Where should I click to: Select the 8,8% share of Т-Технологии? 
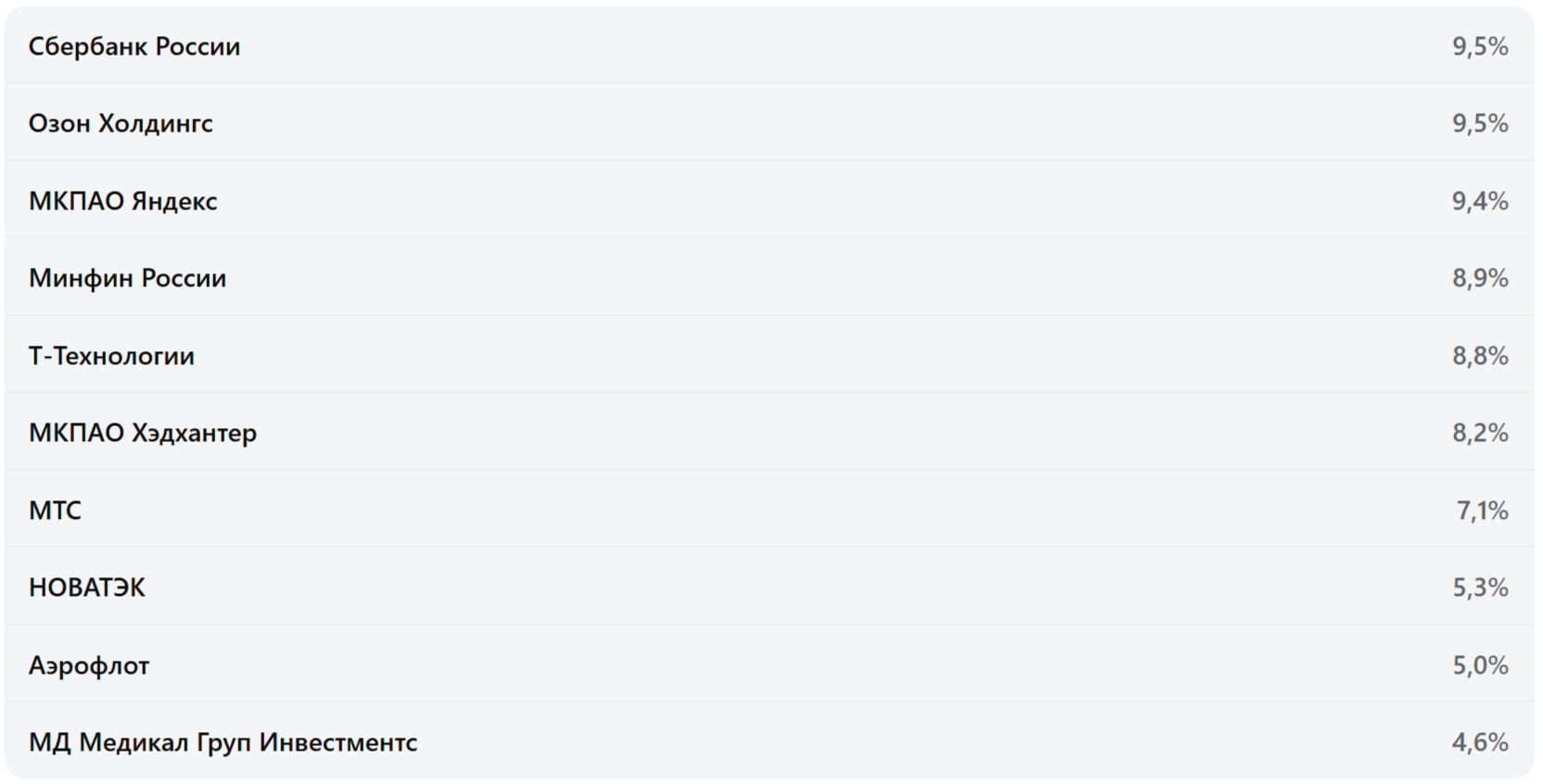pos(1480,356)
